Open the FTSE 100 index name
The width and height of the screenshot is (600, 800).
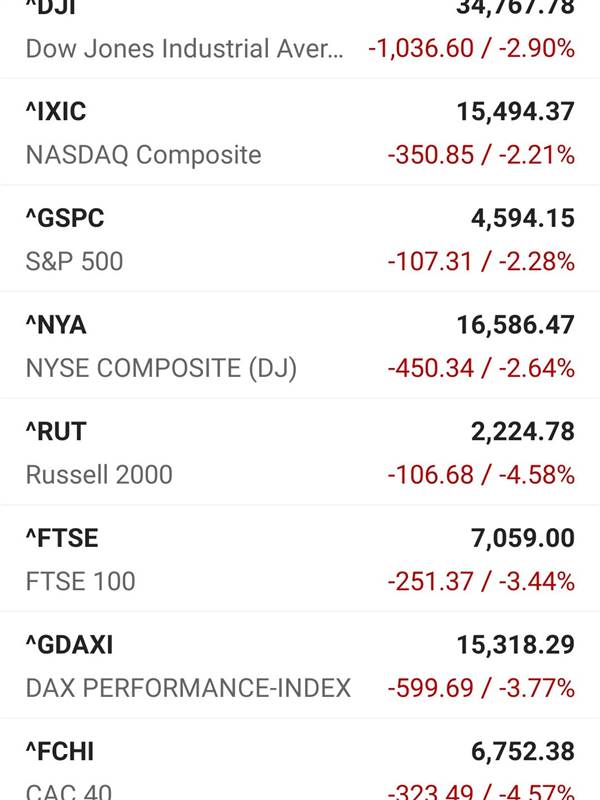pos(81,581)
